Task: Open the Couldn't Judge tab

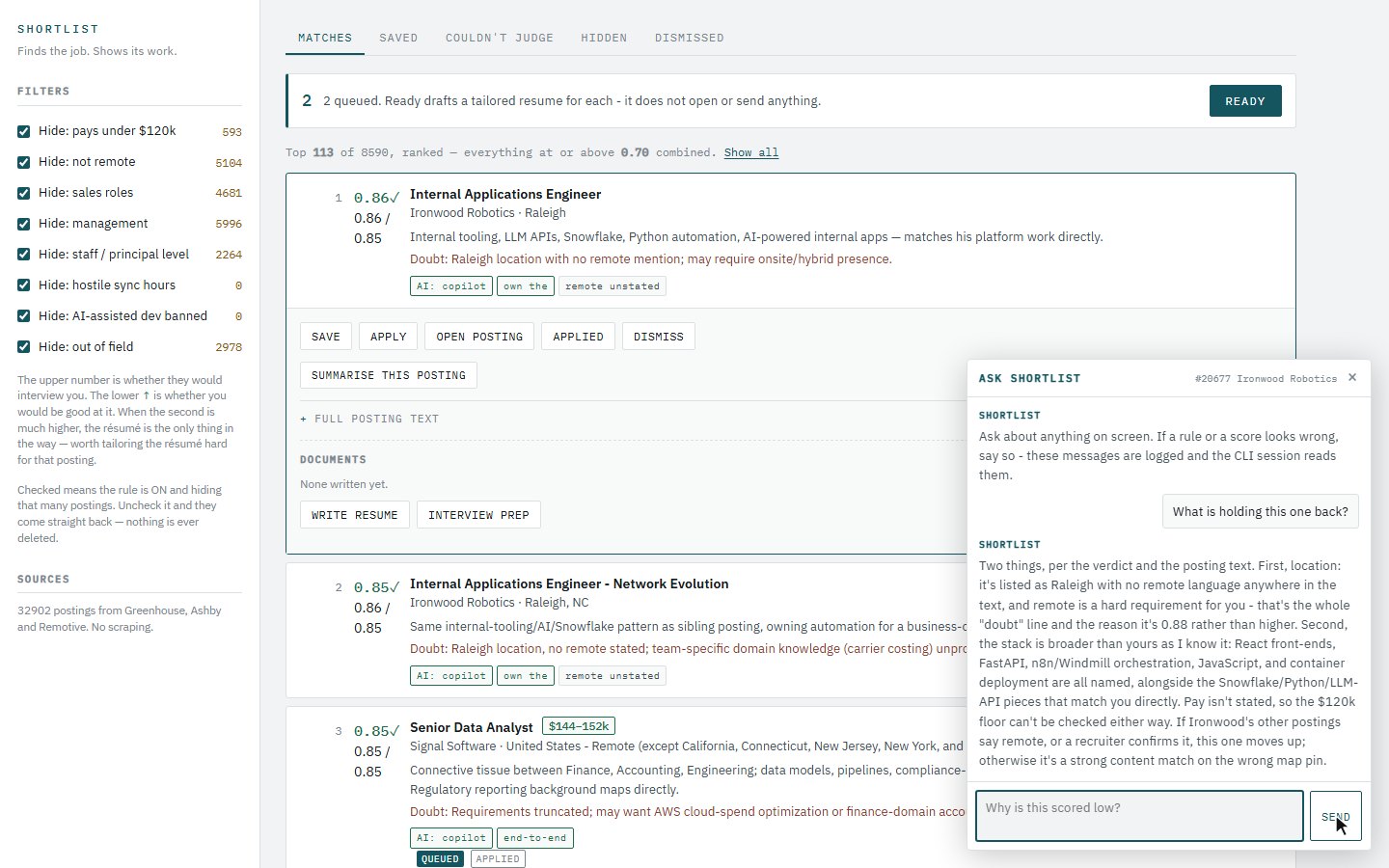Action: pos(500,38)
